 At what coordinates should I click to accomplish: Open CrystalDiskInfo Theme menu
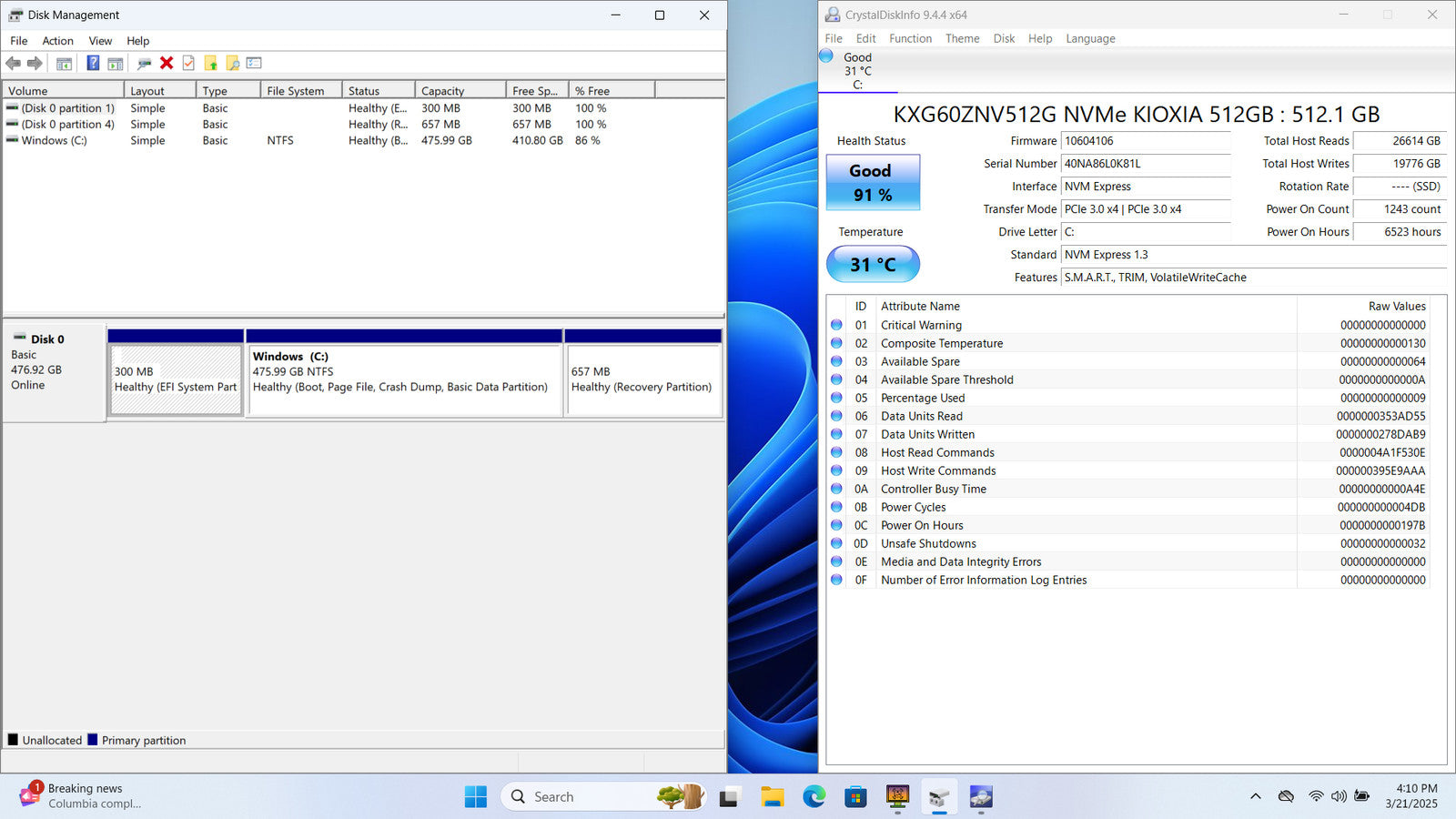click(x=962, y=38)
